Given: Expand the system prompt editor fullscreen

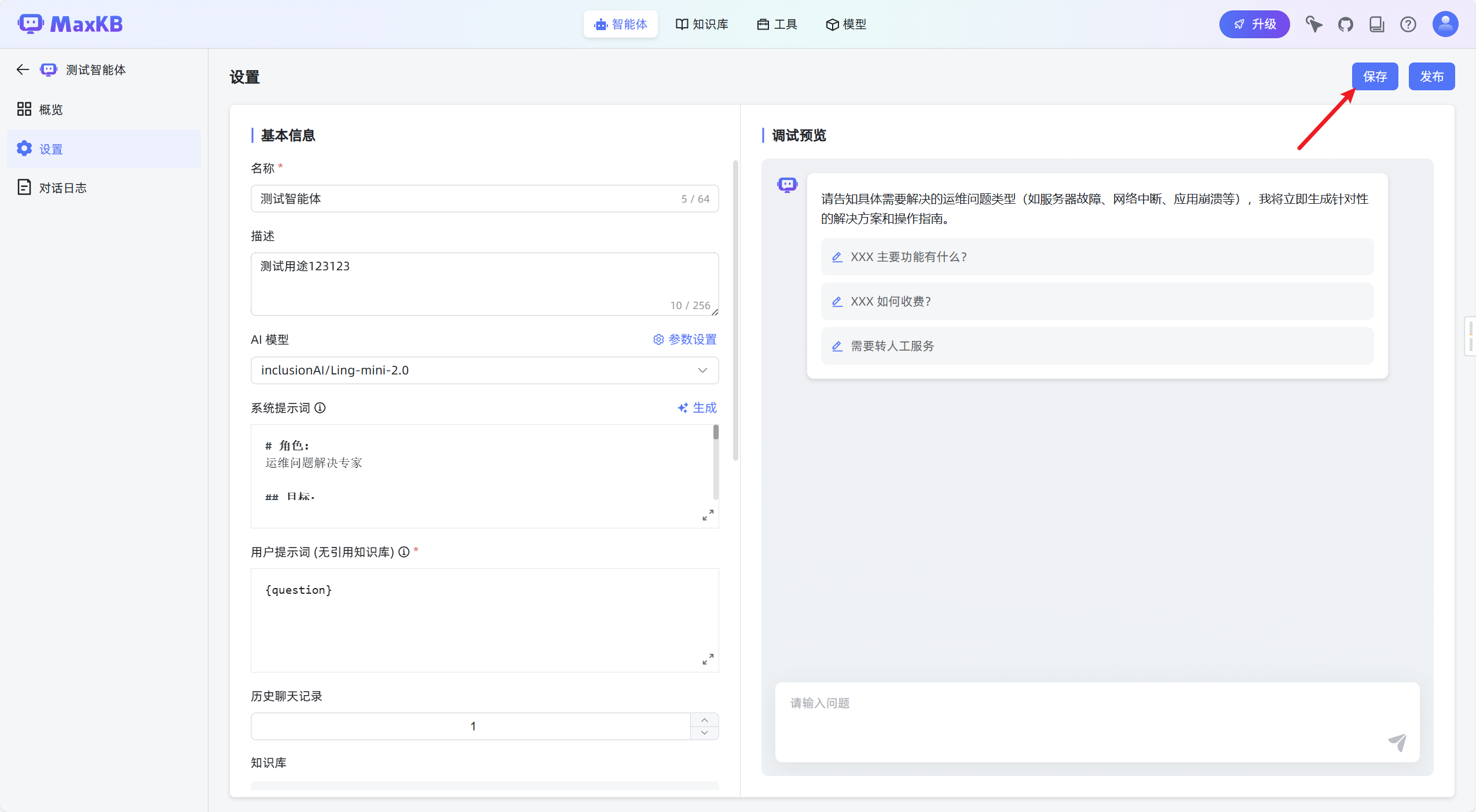Looking at the screenshot, I should (708, 515).
